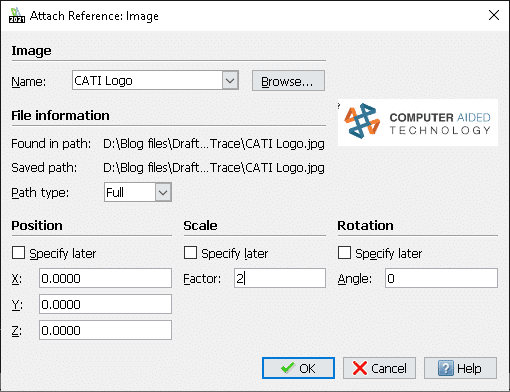Image resolution: width=510 pixels, height=392 pixels.
Task: Click the question mark icon on Help
Action: [x=446, y=368]
